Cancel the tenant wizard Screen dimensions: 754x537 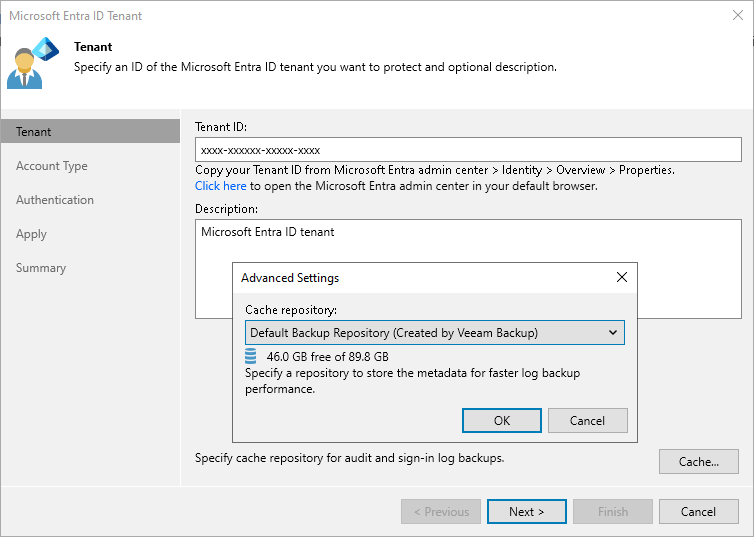699,512
